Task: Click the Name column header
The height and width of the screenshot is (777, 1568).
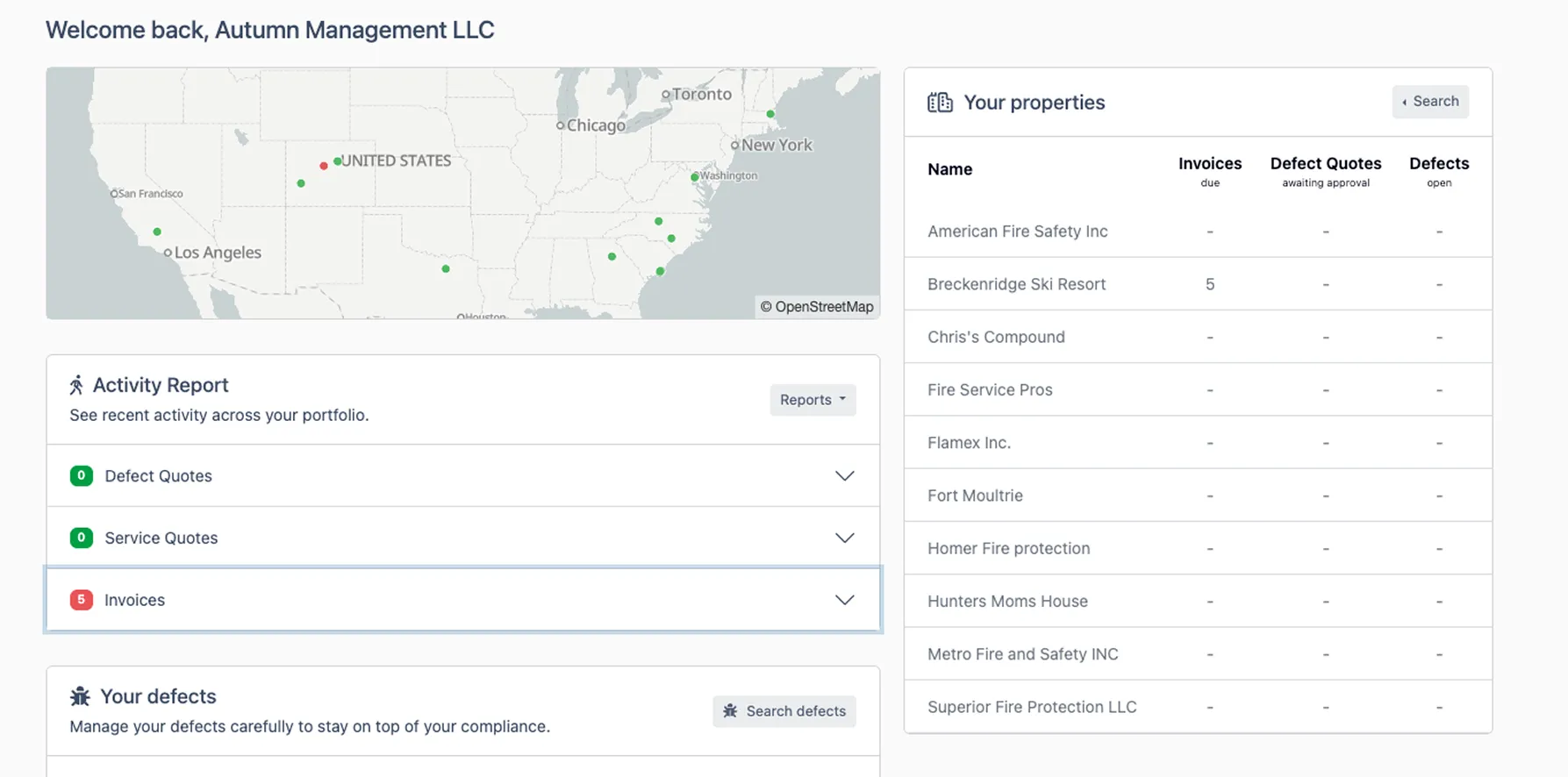Action: click(x=949, y=169)
